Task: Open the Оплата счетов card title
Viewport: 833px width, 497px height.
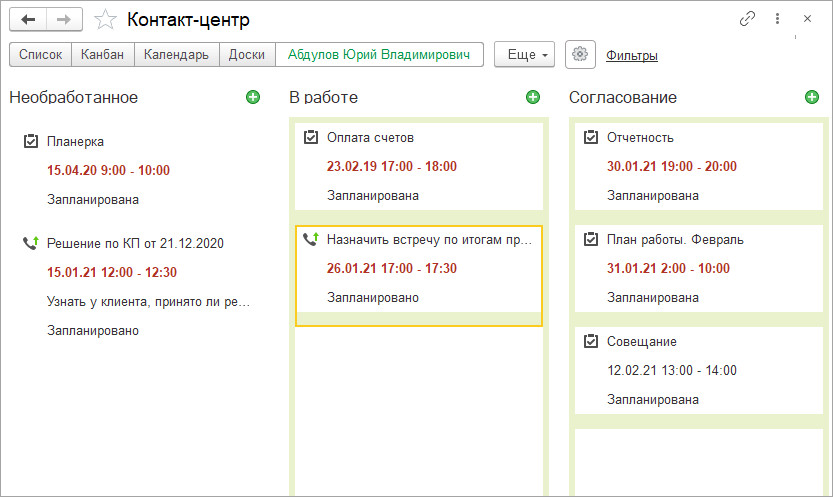Action: (x=370, y=138)
